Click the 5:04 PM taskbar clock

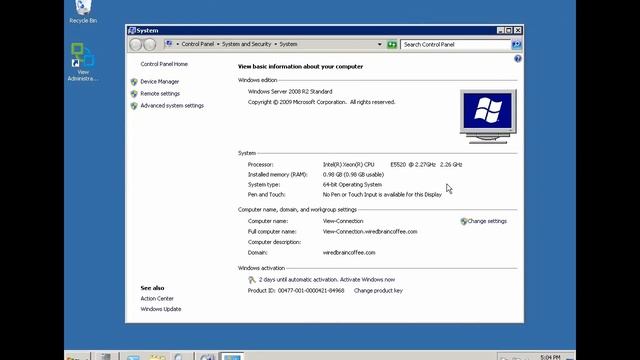[550, 357]
